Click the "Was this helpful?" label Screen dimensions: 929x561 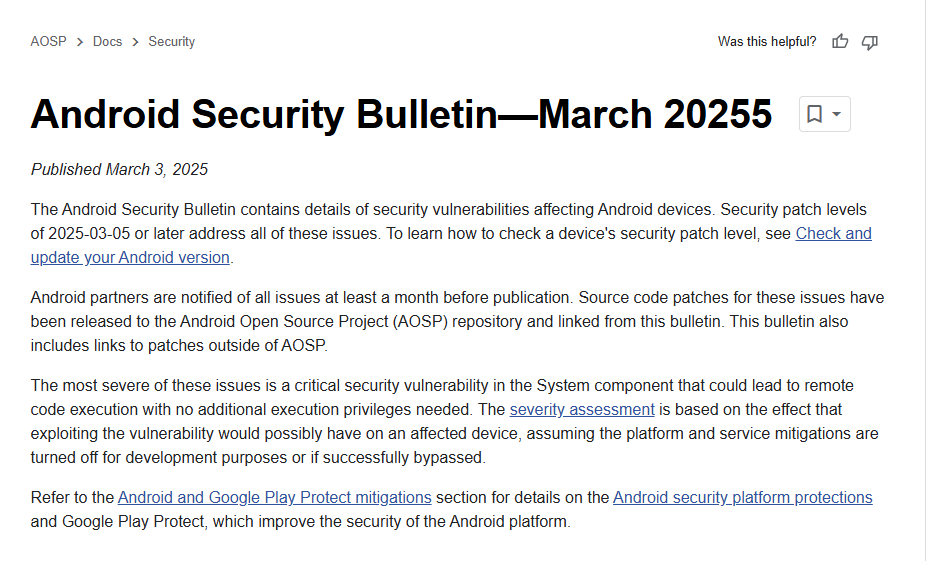766,42
